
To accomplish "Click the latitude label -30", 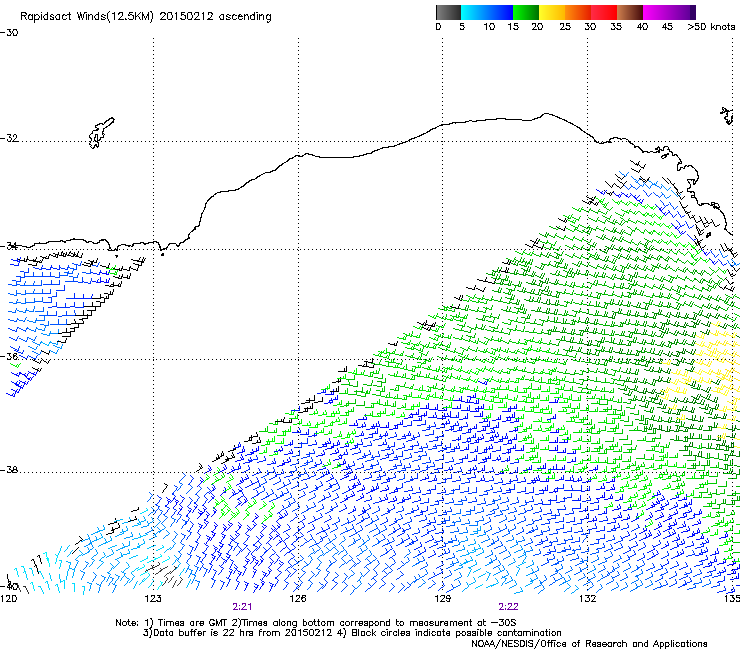I will (9, 33).
